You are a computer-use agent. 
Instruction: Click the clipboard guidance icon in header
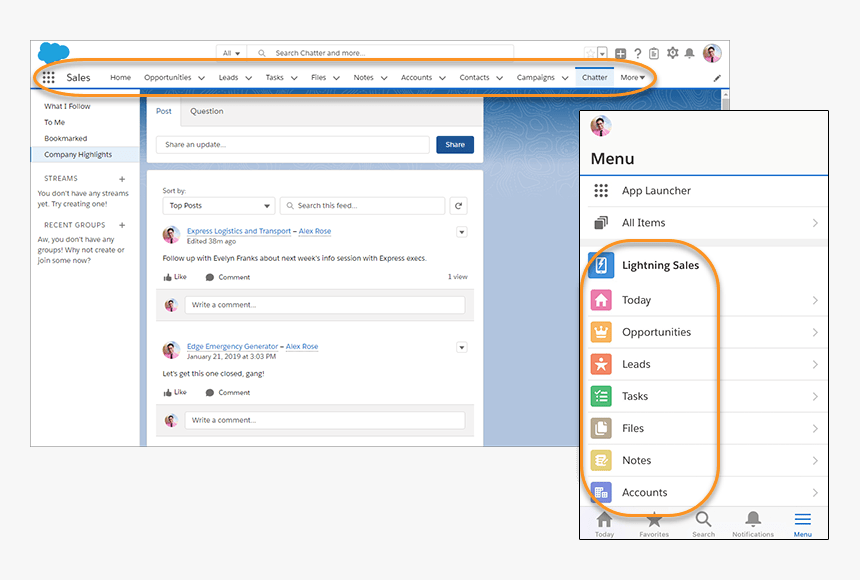(x=654, y=53)
